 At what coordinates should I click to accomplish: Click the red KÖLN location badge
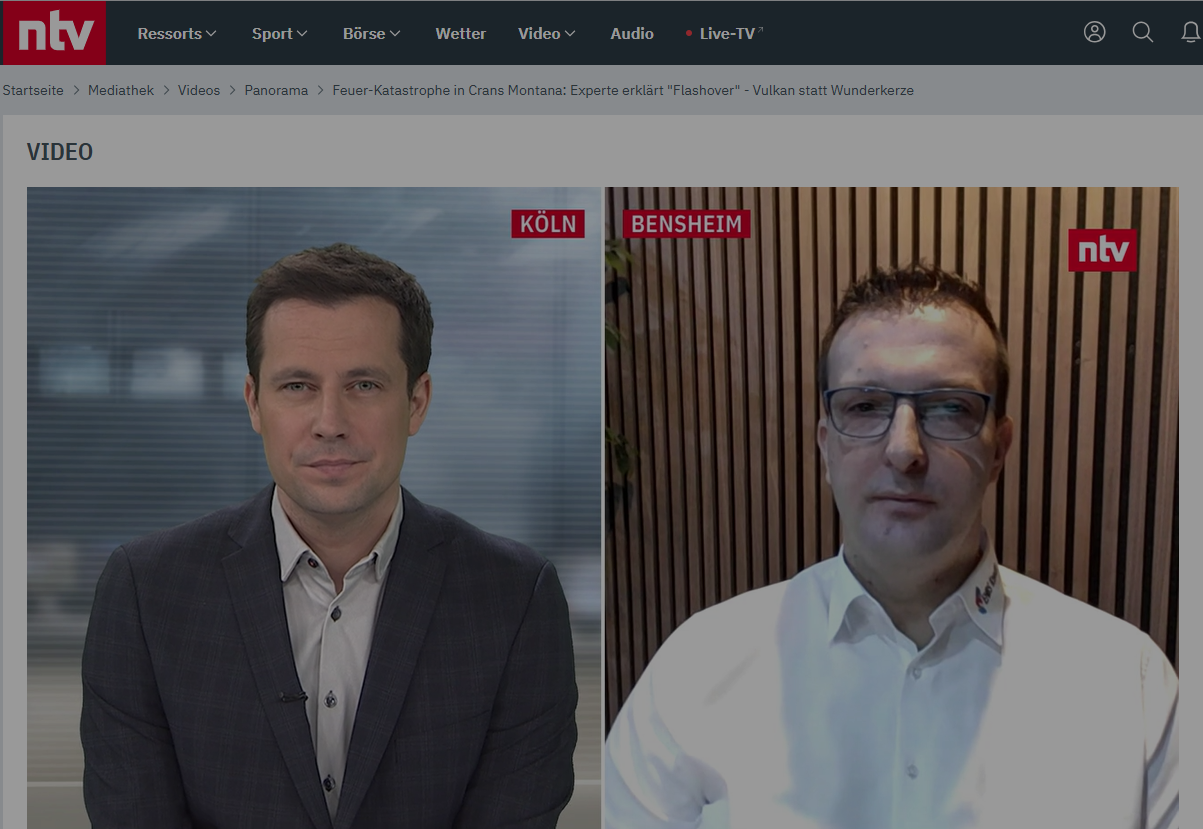548,223
